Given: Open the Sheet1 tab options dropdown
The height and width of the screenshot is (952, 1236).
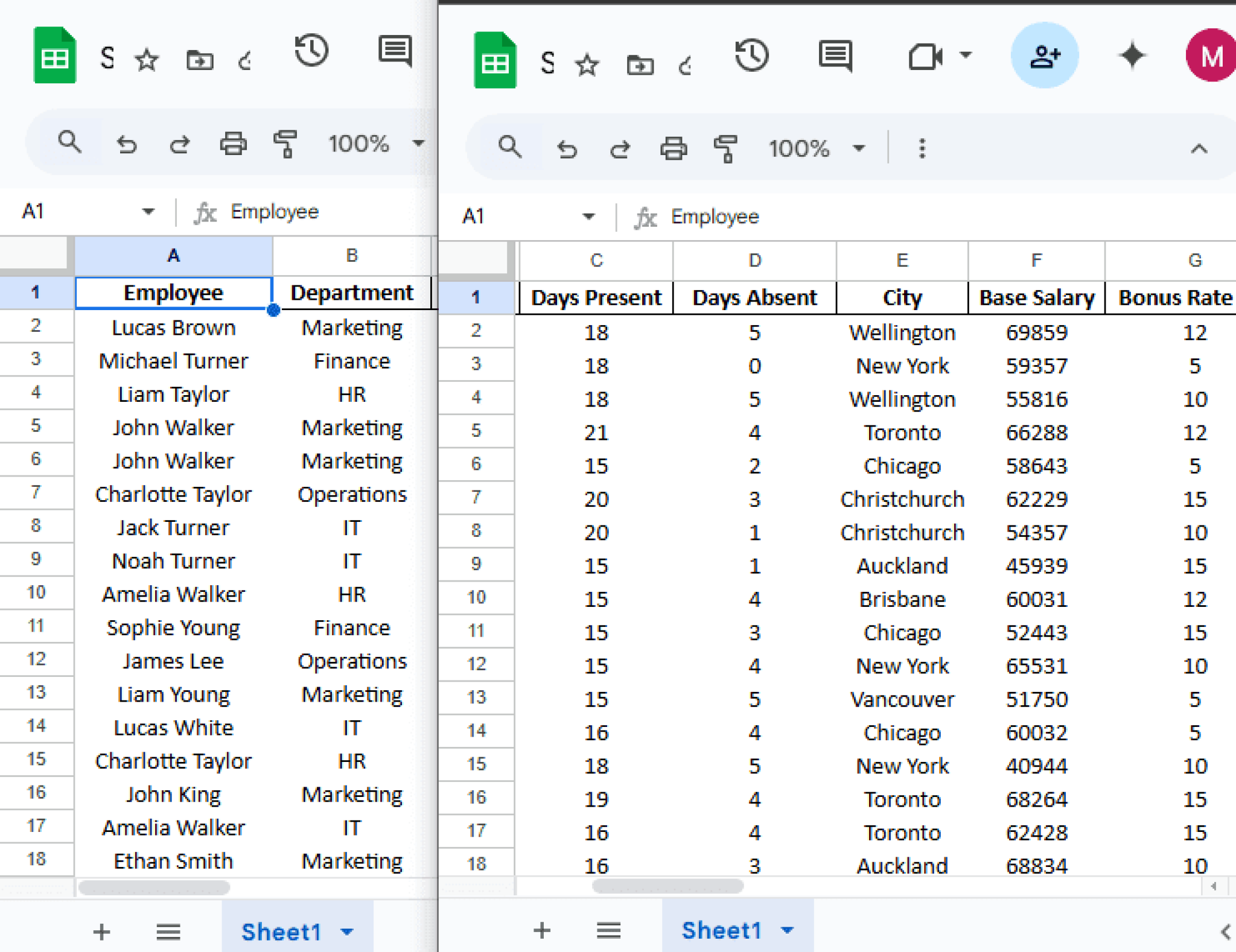Looking at the screenshot, I should [788, 930].
